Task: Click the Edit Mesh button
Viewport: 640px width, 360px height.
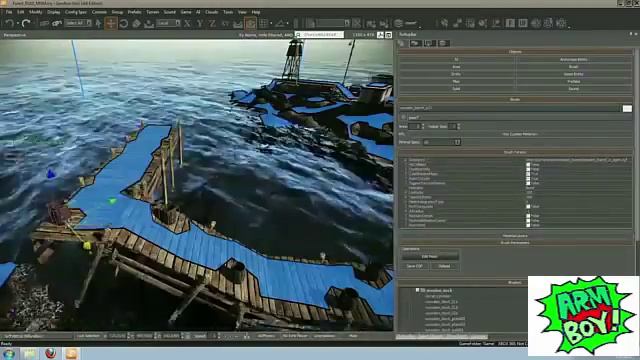Action: coord(430,256)
